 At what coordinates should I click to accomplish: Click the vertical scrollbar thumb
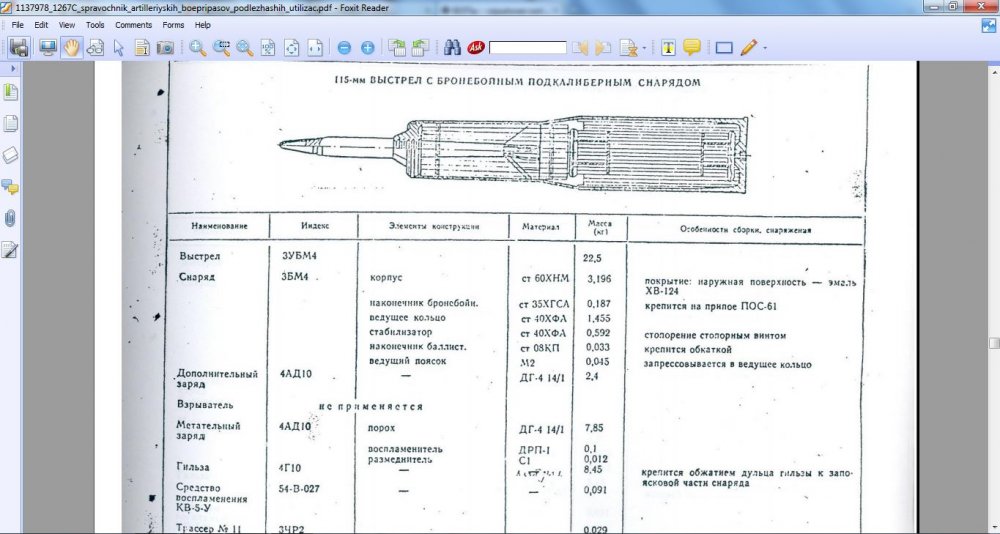[994, 343]
